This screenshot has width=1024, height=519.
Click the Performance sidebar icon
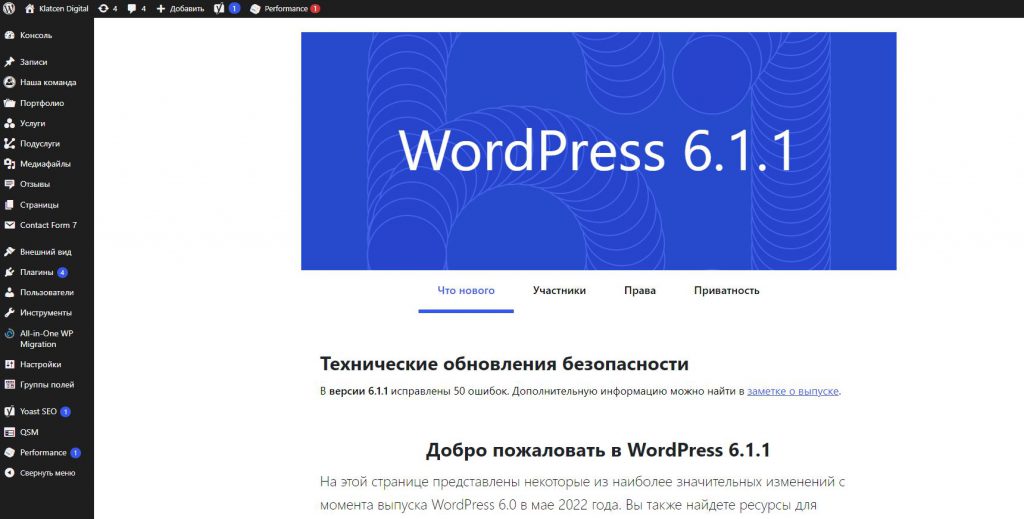click(x=9, y=452)
